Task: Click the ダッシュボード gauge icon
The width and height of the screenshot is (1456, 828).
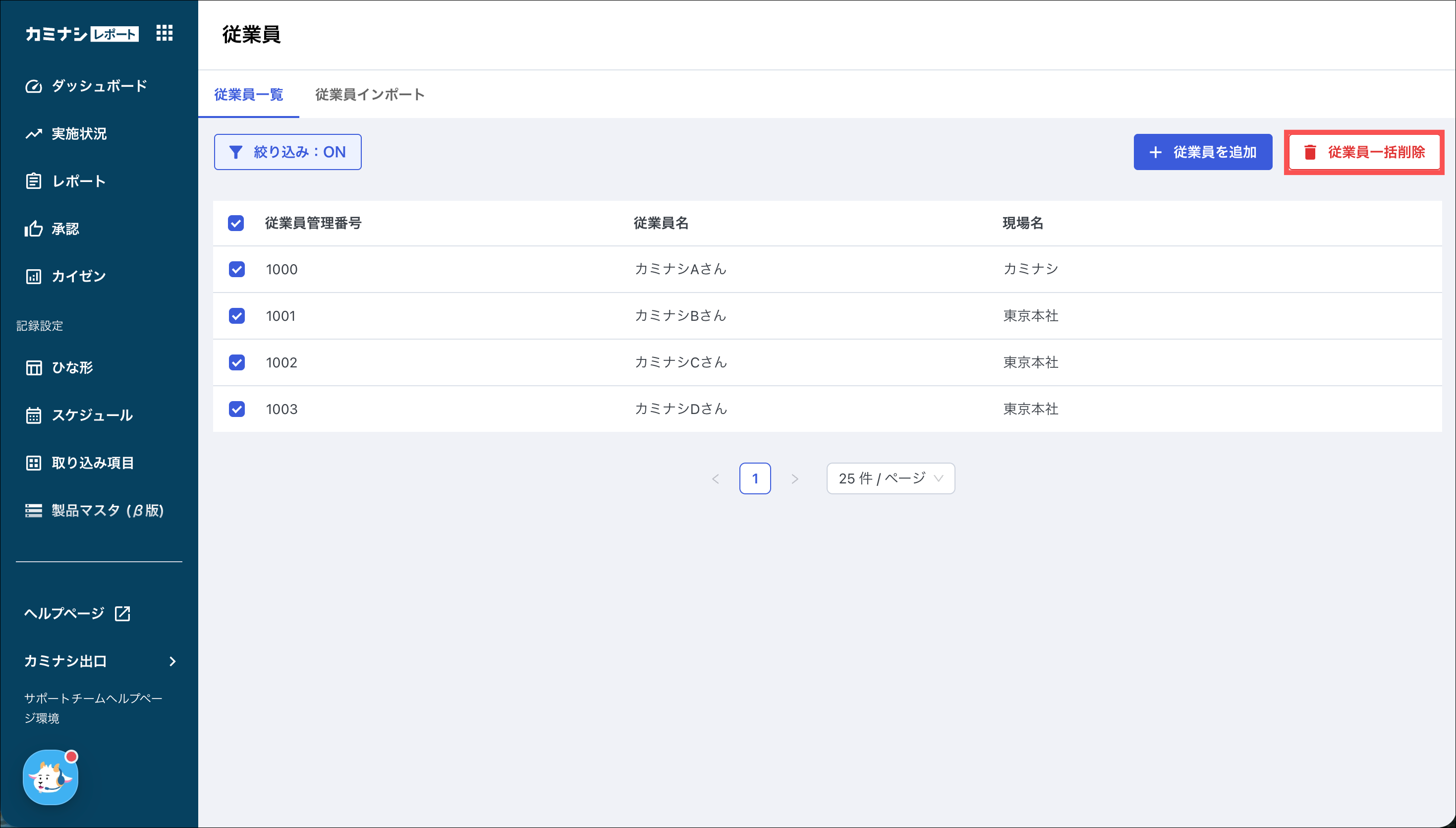Action: point(34,86)
